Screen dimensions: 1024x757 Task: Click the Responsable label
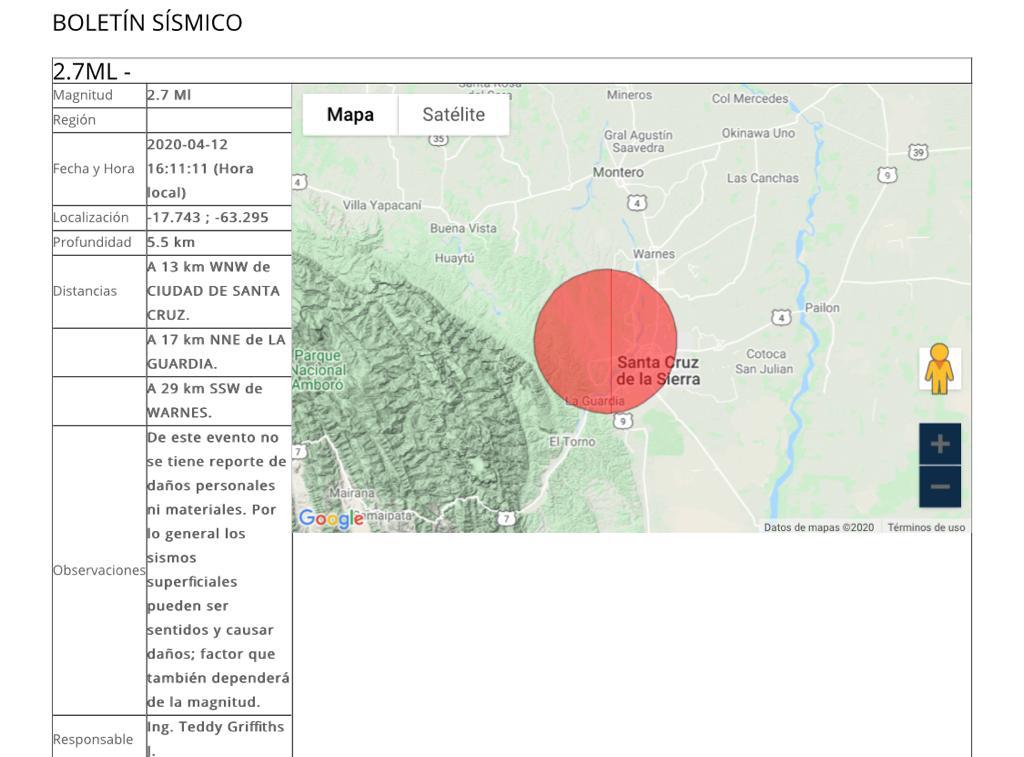[x=93, y=739]
